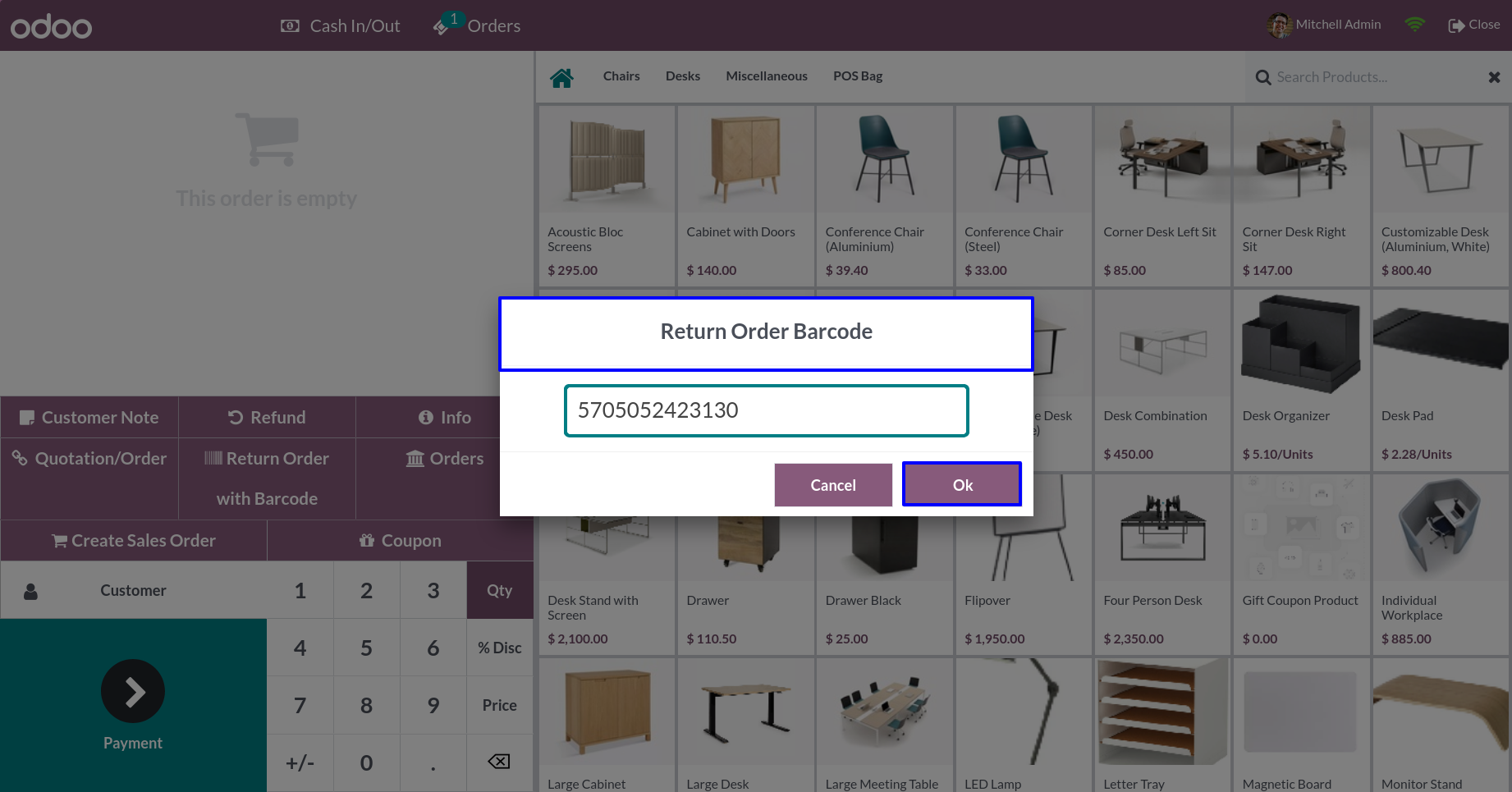This screenshot has height=792, width=1512.
Task: Add Gift Coupon Product
Action: point(1301,565)
